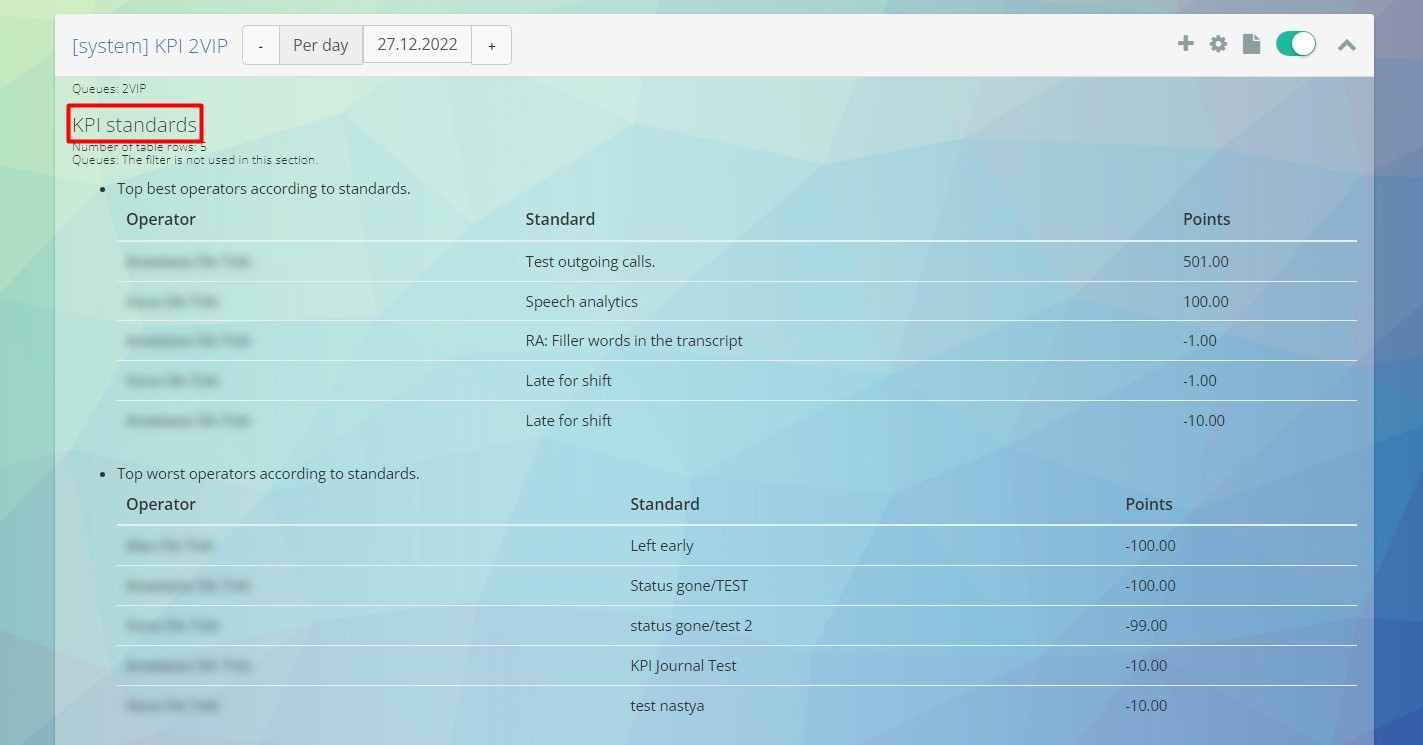Click the "KPI standards" section heading

[135, 125]
